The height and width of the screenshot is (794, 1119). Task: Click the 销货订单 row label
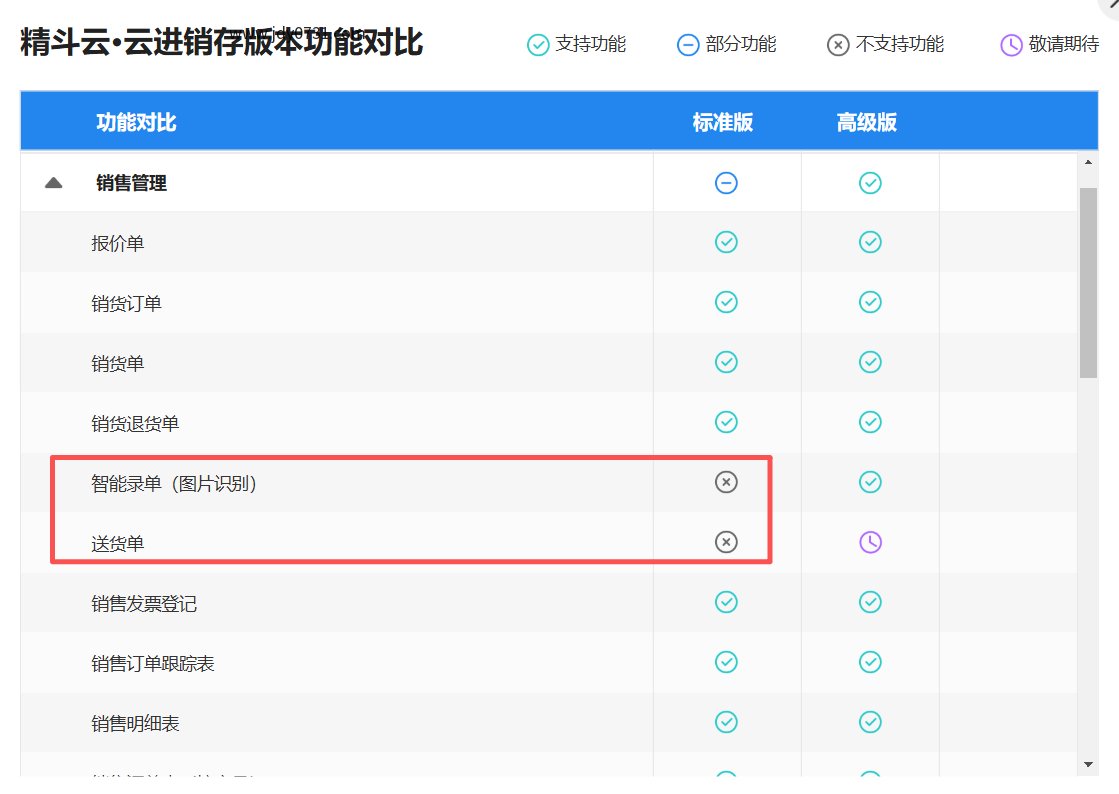[127, 303]
